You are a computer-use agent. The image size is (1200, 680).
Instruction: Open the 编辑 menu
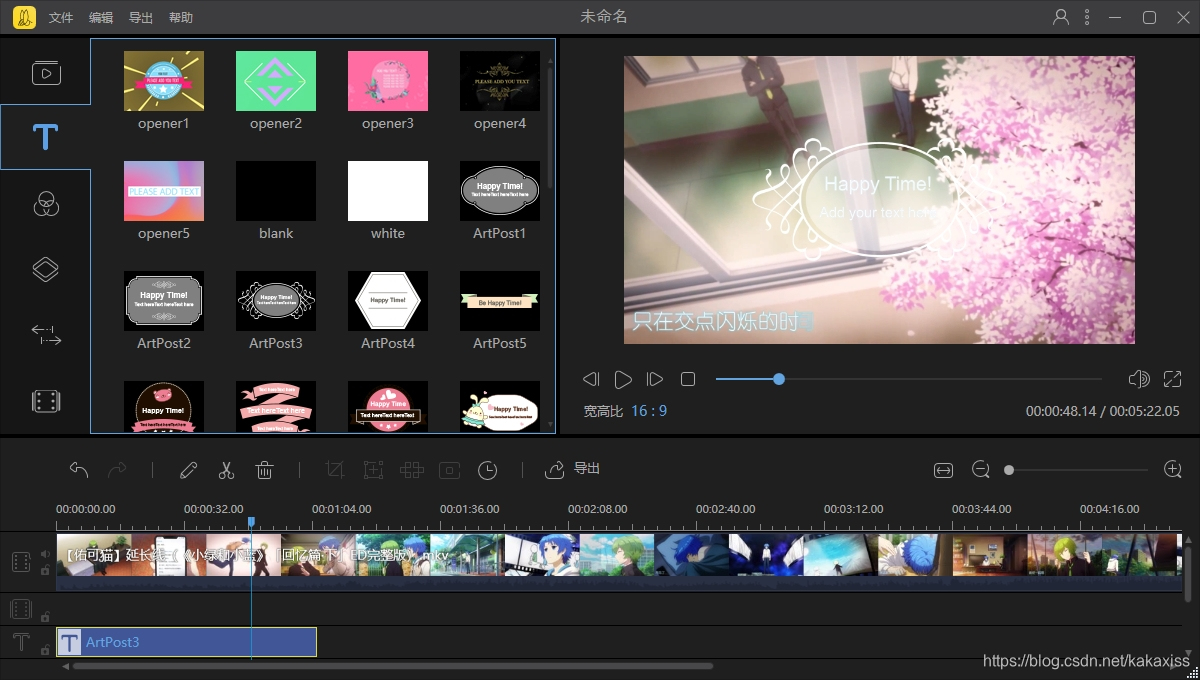(x=101, y=18)
